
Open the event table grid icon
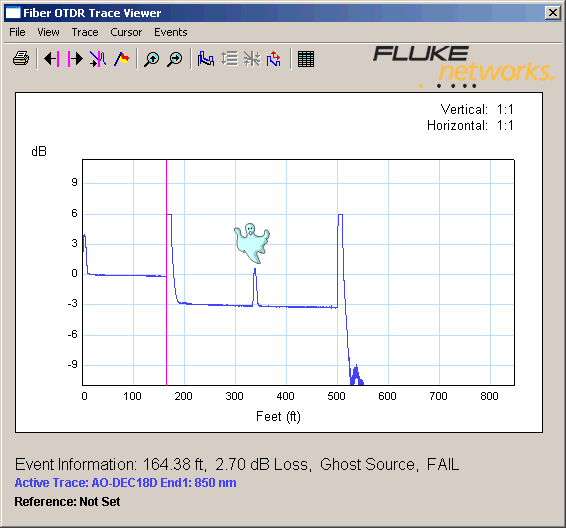[306, 59]
